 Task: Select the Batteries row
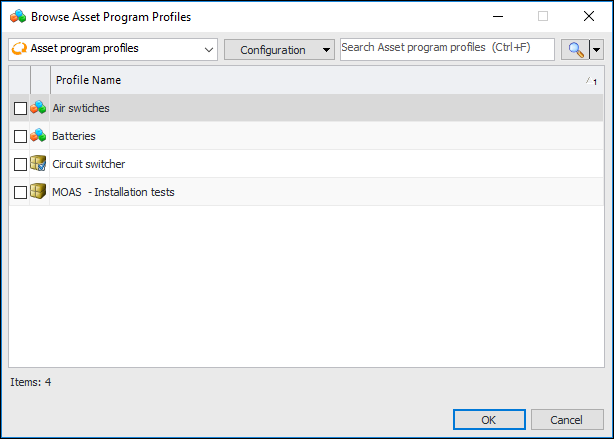pyautogui.click(x=300, y=136)
